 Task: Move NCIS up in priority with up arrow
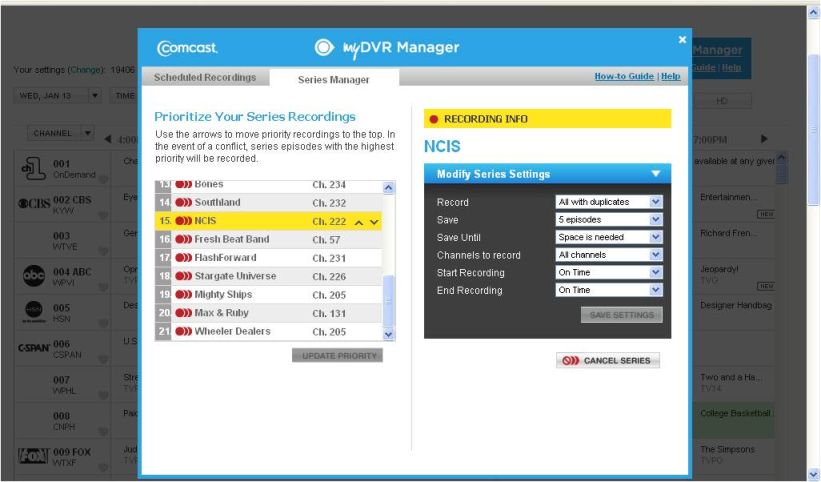pos(358,222)
